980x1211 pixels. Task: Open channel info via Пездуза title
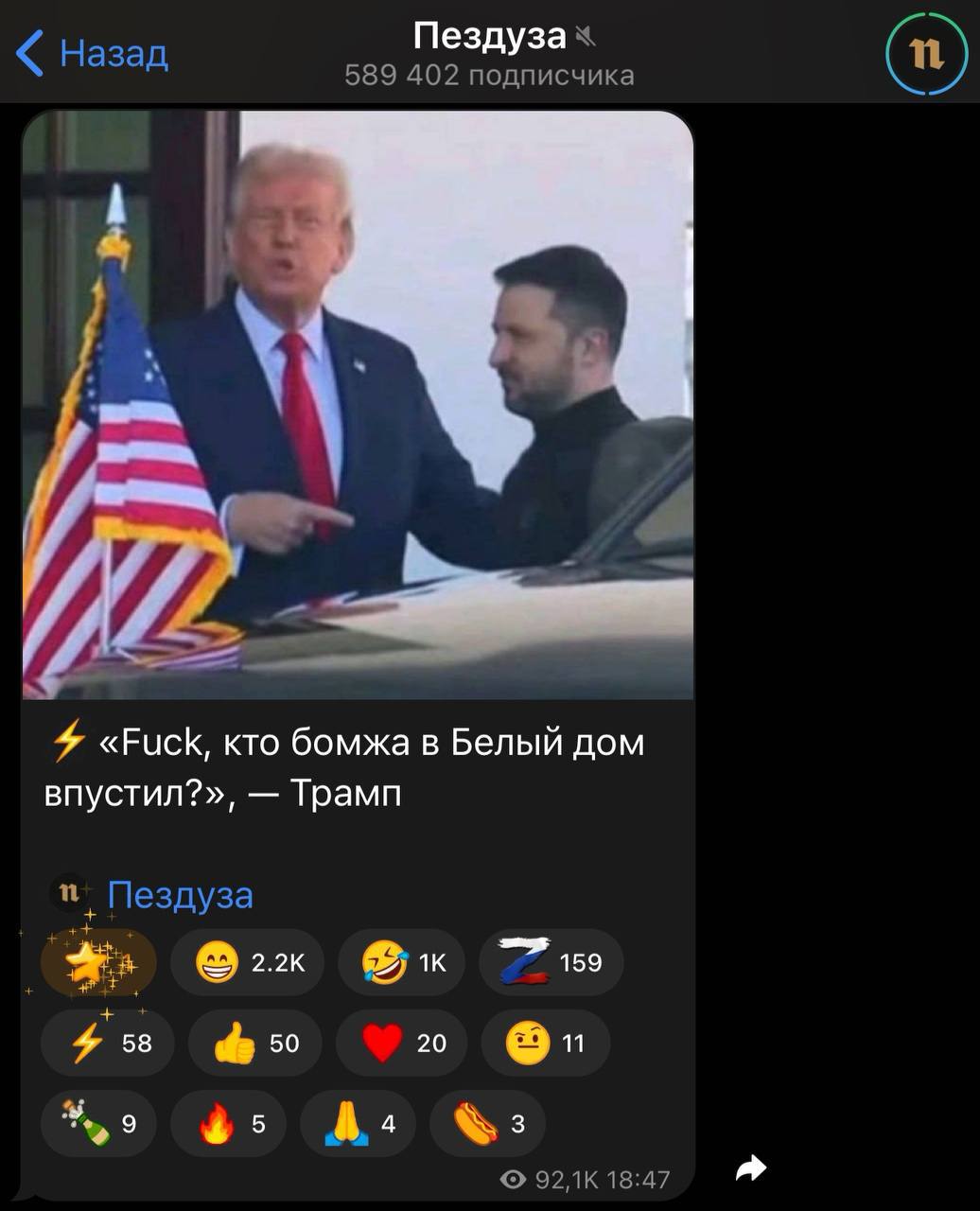pyautogui.click(x=490, y=36)
